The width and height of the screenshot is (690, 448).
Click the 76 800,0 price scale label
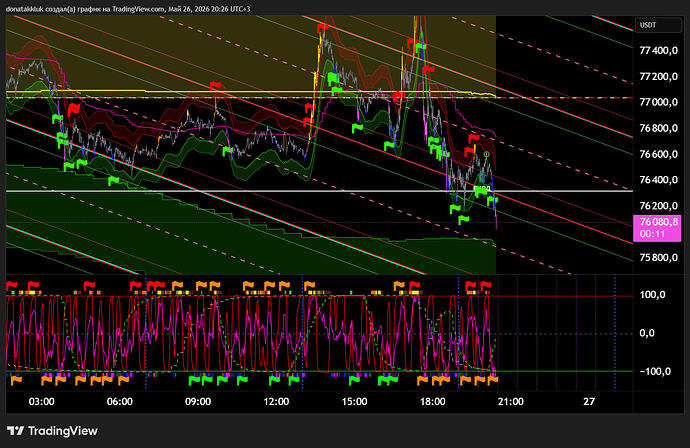point(658,128)
